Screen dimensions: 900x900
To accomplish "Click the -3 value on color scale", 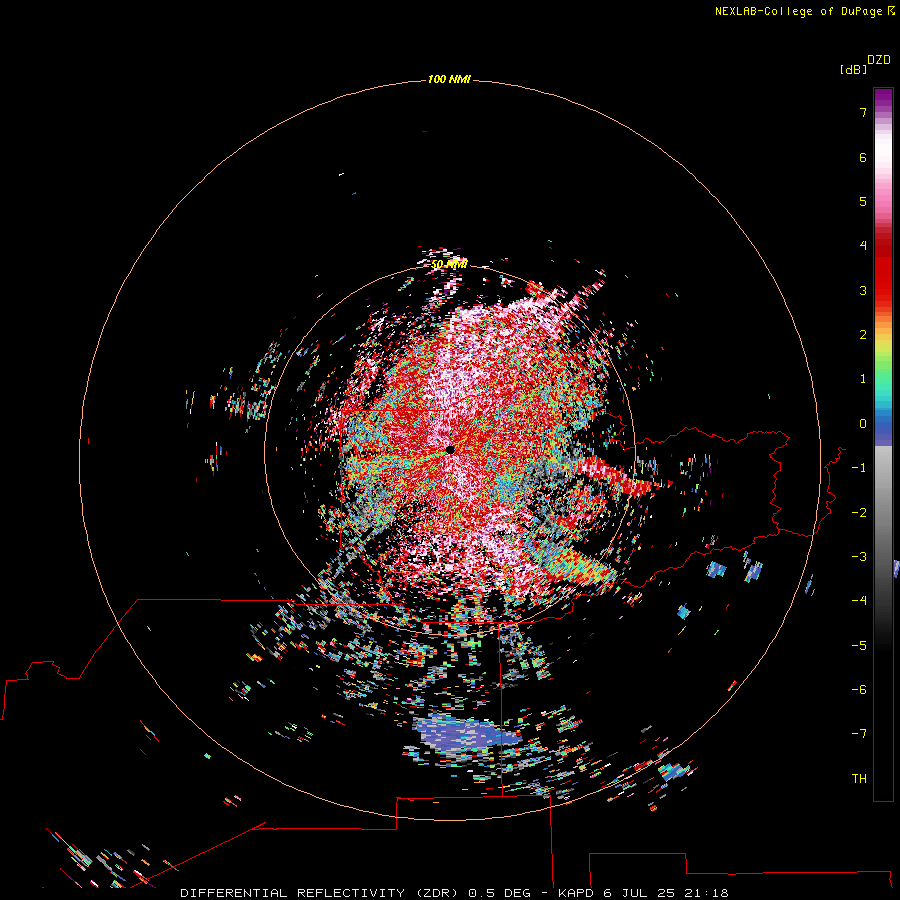I will (x=859, y=557).
